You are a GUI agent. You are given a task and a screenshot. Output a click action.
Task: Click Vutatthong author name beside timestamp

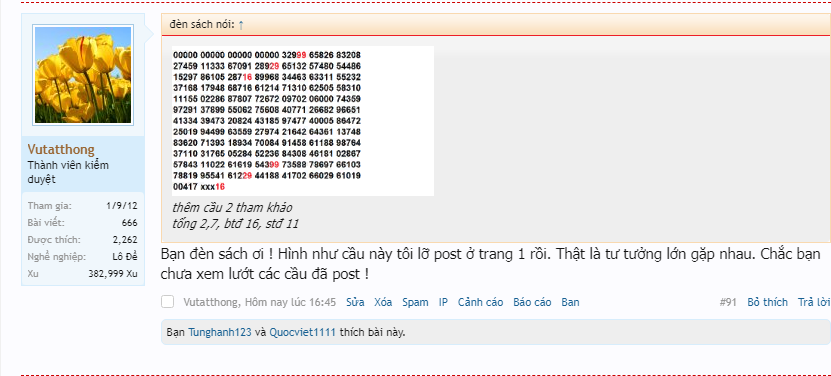pyautogui.click(x=212, y=302)
